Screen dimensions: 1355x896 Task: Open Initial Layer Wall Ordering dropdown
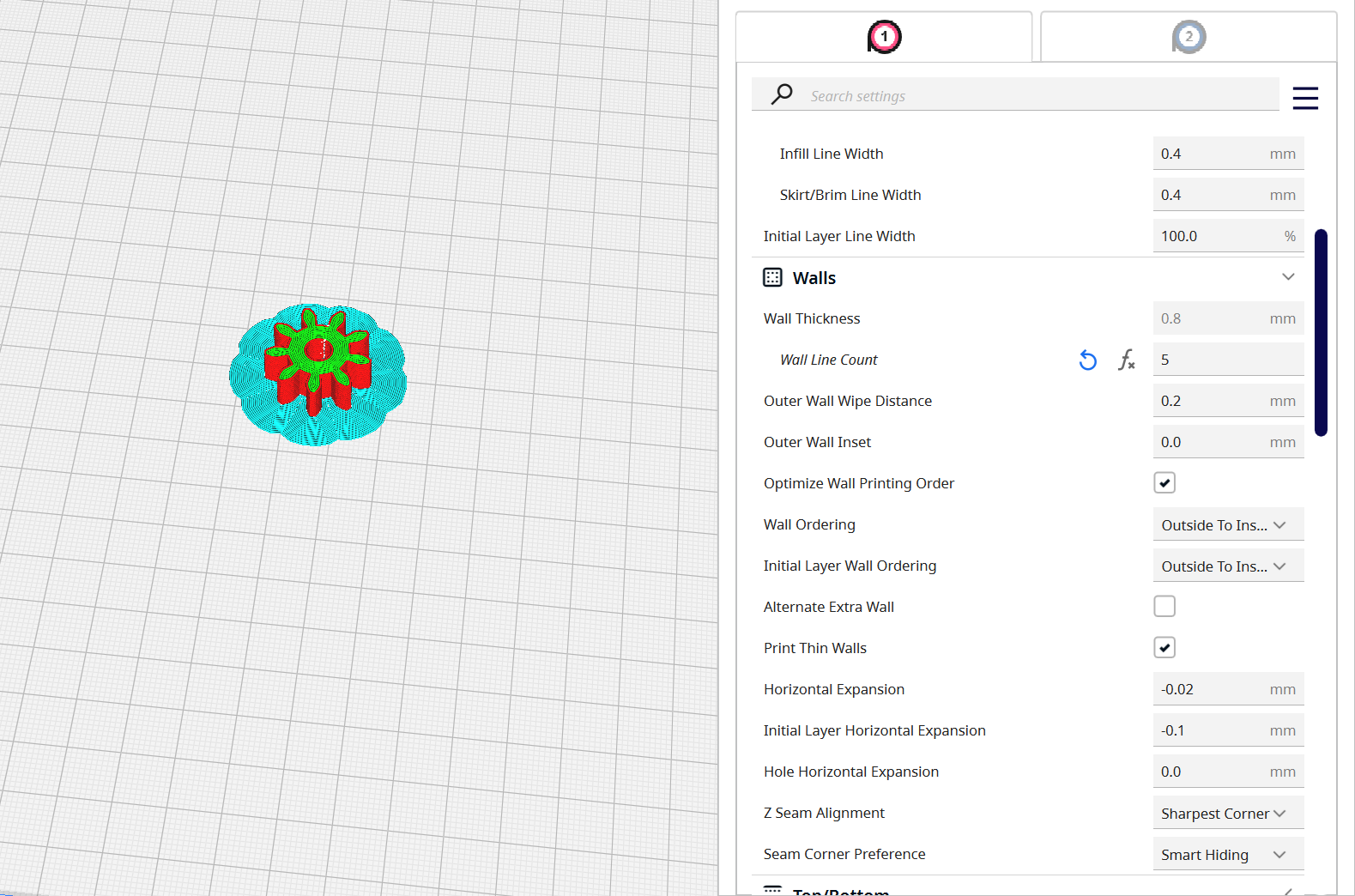click(x=1228, y=566)
